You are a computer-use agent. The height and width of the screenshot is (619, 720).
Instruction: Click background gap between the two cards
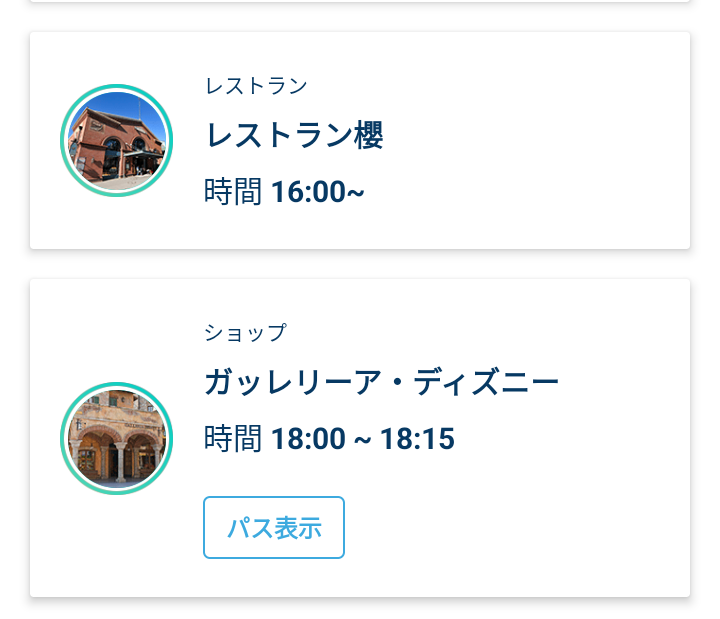click(360, 264)
